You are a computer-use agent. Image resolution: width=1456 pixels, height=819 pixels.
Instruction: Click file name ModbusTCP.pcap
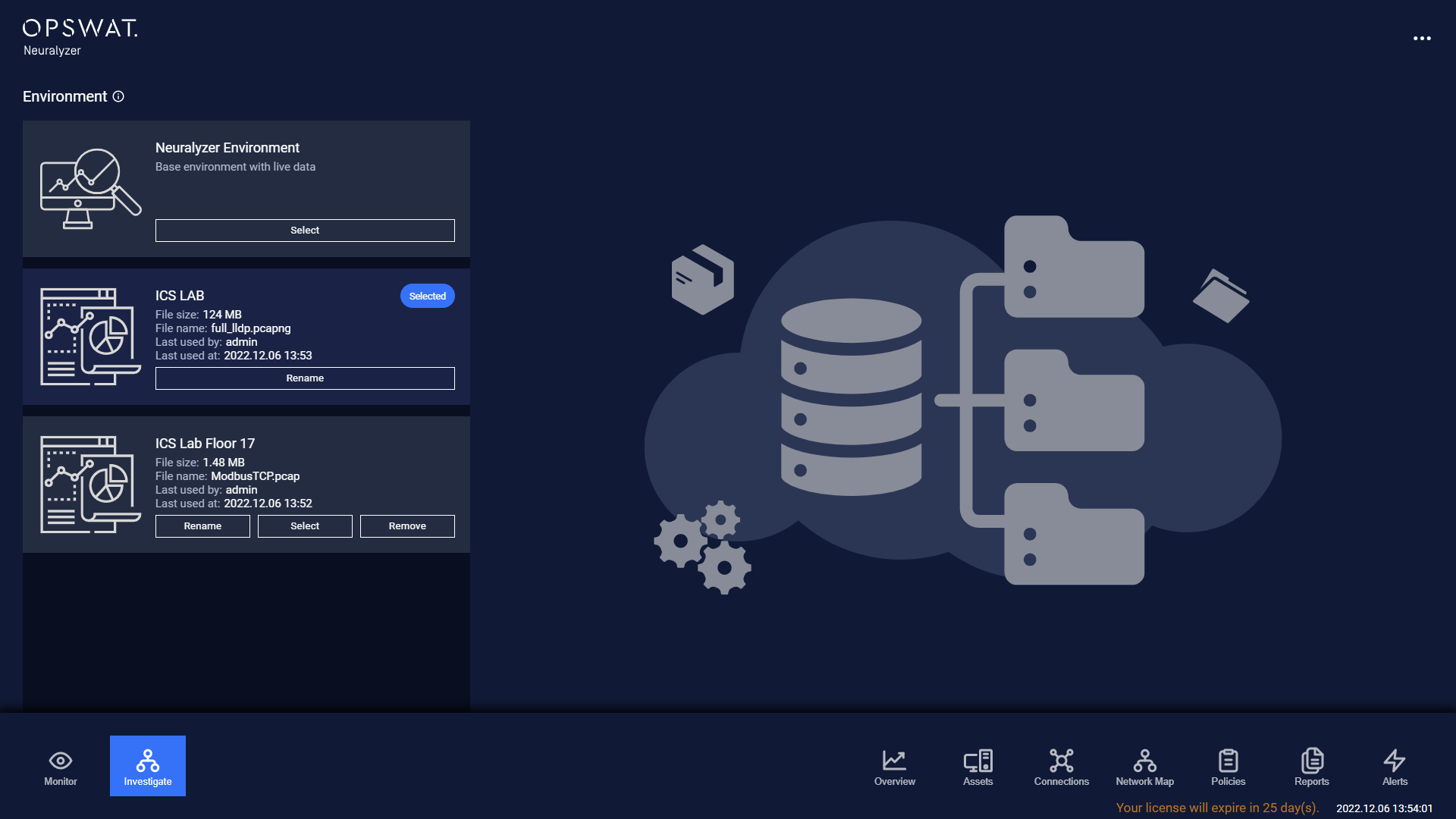click(256, 476)
